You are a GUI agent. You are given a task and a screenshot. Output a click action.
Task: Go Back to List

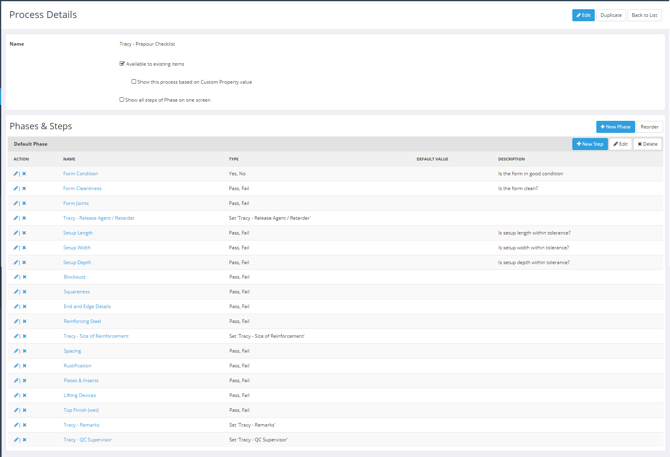point(644,15)
